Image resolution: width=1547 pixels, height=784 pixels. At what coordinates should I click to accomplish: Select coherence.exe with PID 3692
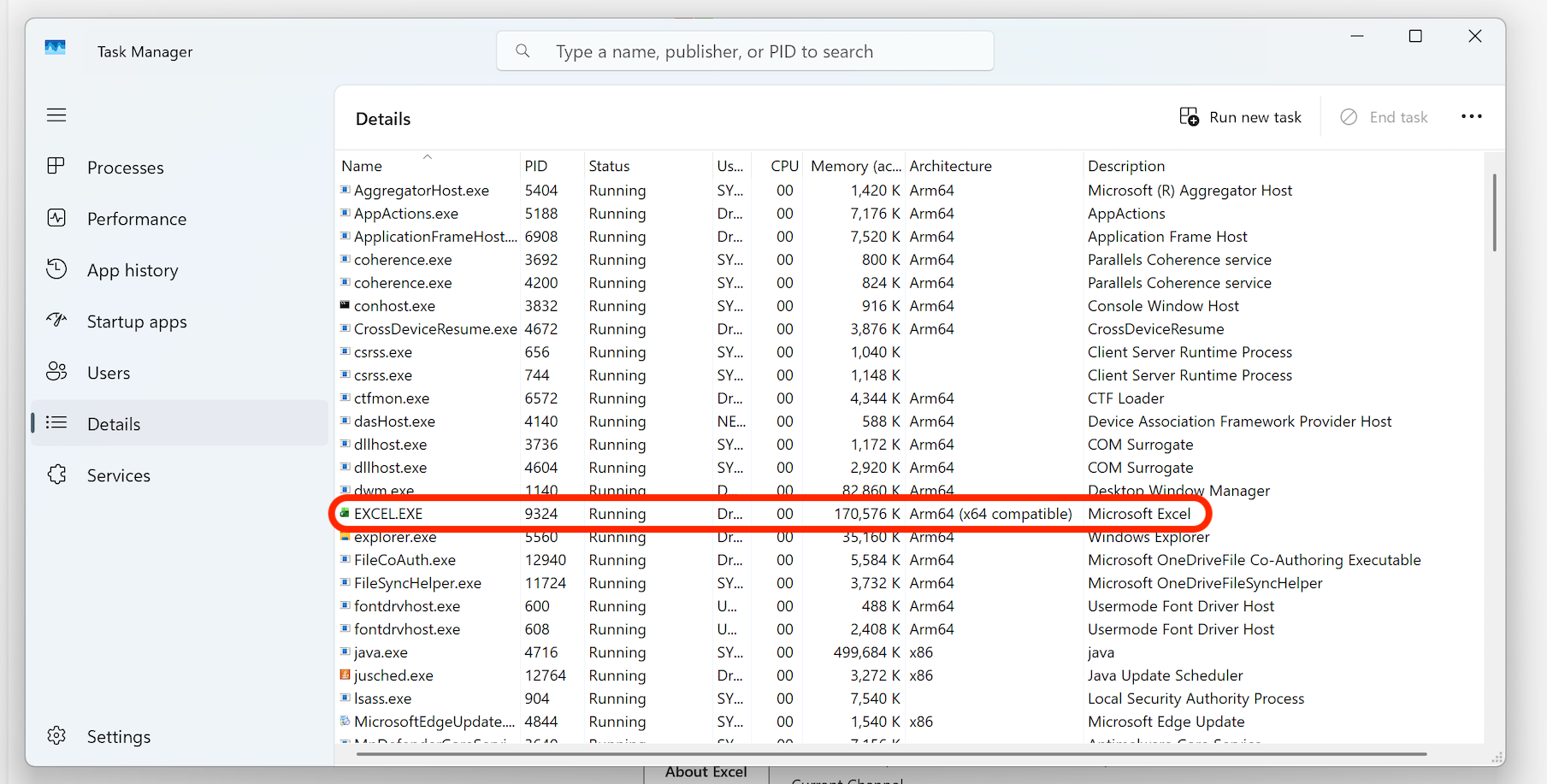tap(910, 259)
